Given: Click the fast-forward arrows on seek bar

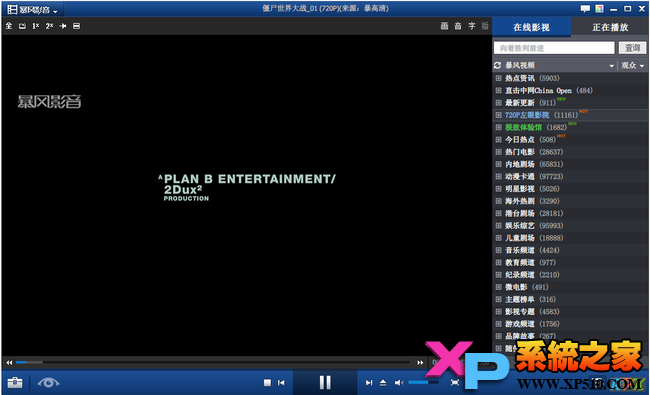Looking at the screenshot, I should tap(420, 363).
